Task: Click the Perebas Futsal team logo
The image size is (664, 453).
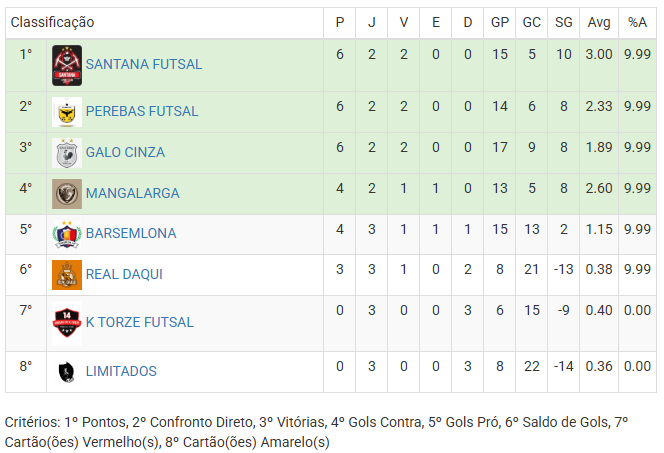Action: pos(67,112)
